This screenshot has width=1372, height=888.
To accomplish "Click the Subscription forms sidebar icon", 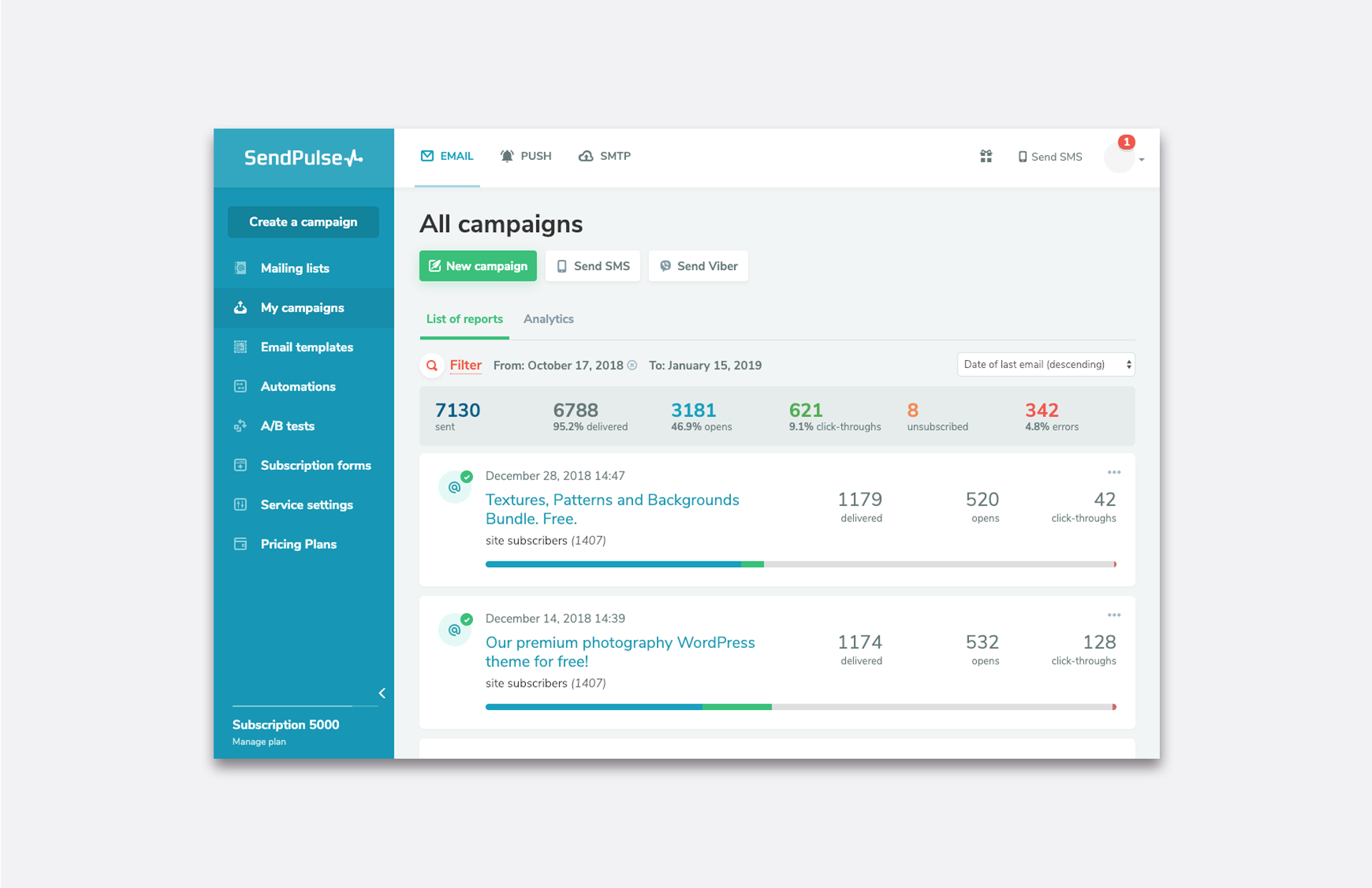I will [x=241, y=465].
